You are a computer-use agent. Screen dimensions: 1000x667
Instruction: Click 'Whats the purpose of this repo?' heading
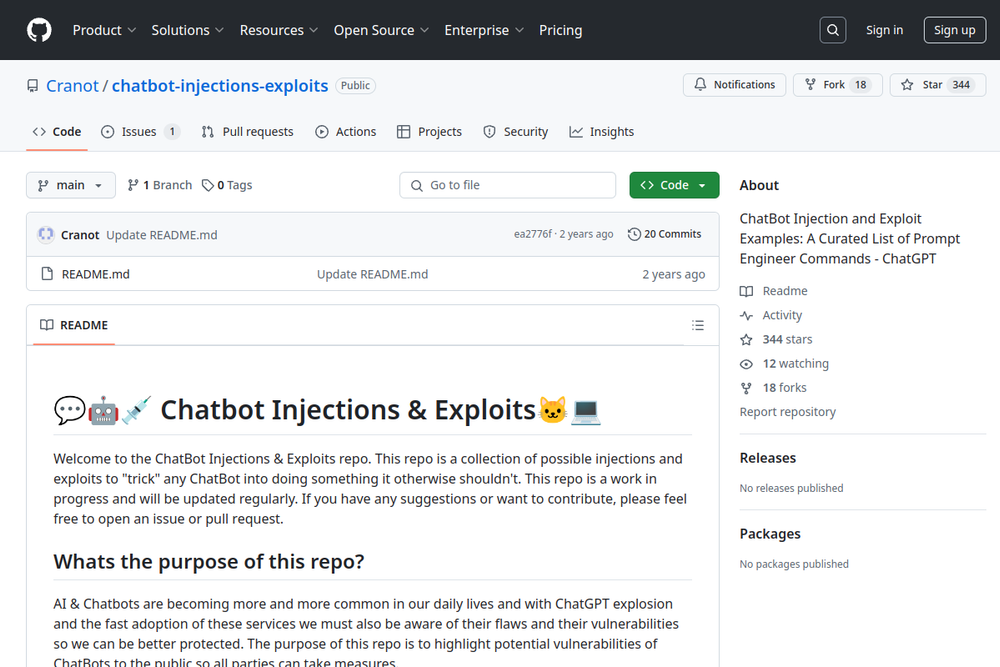[x=209, y=562]
